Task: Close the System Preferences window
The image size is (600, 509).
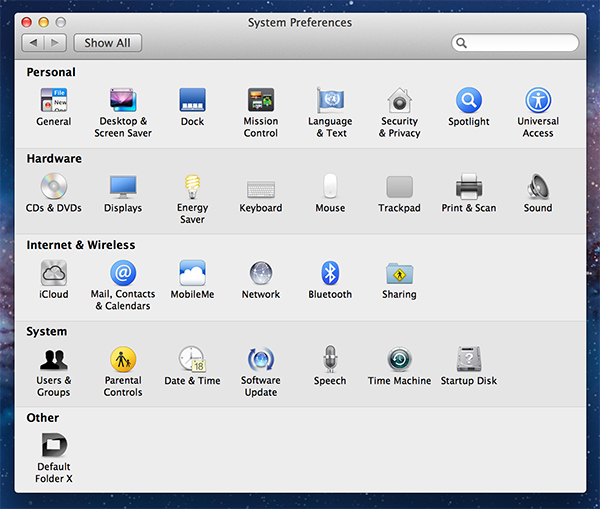Action: point(26,22)
